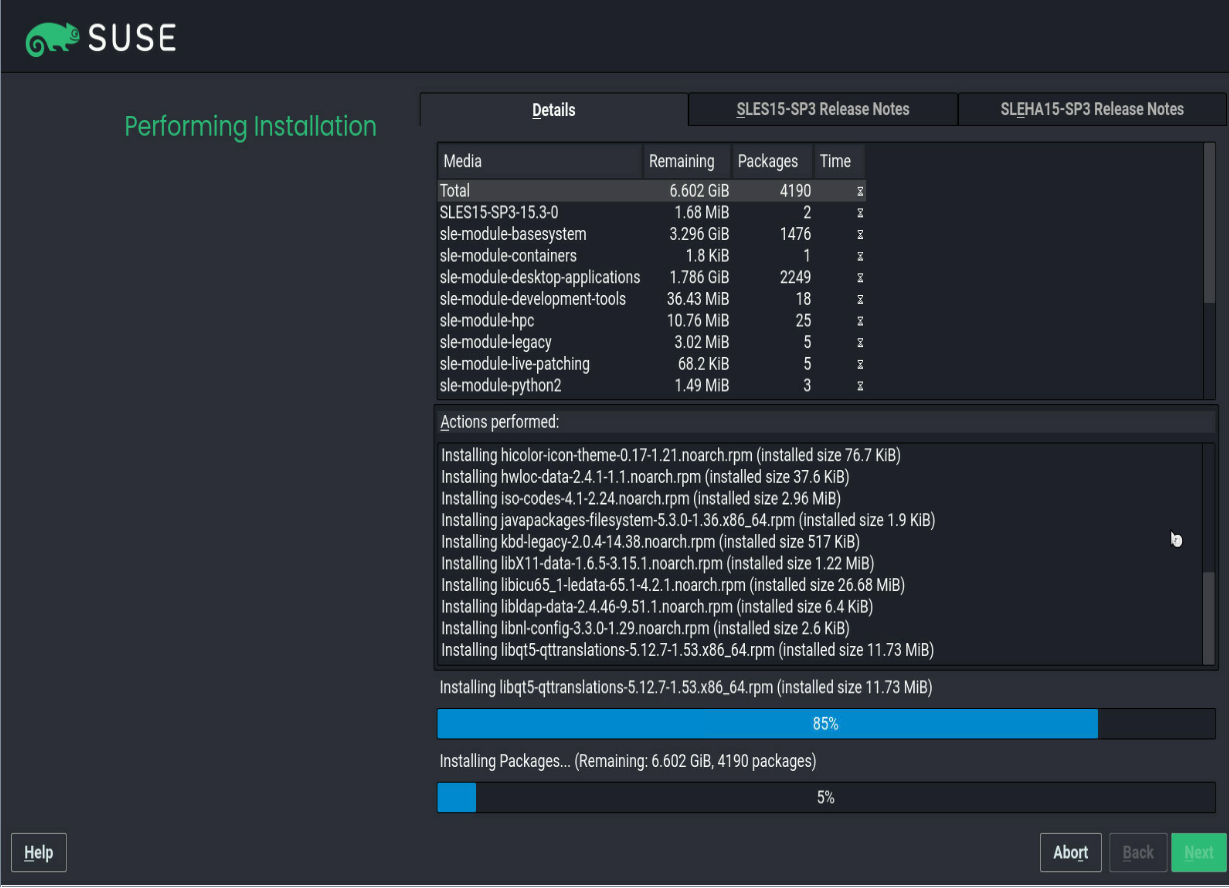Select the Total row in media table
Image resolution: width=1229 pixels, height=888 pixels.
click(x=652, y=191)
